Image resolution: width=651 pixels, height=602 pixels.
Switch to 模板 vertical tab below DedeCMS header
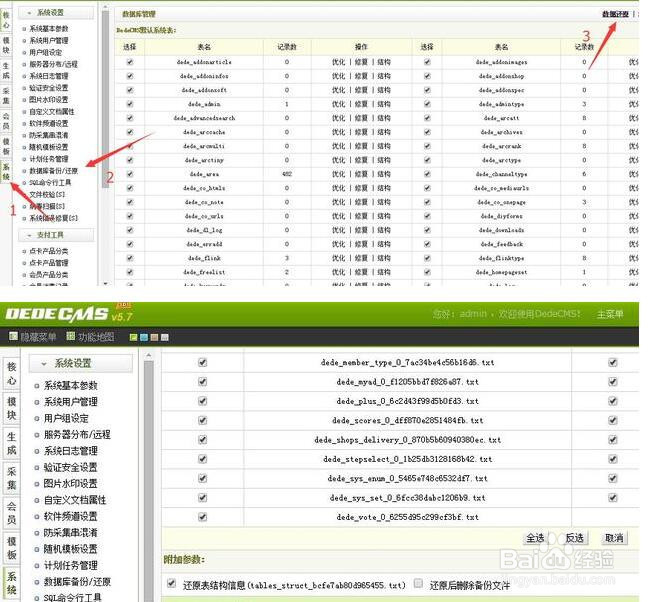click(12, 548)
